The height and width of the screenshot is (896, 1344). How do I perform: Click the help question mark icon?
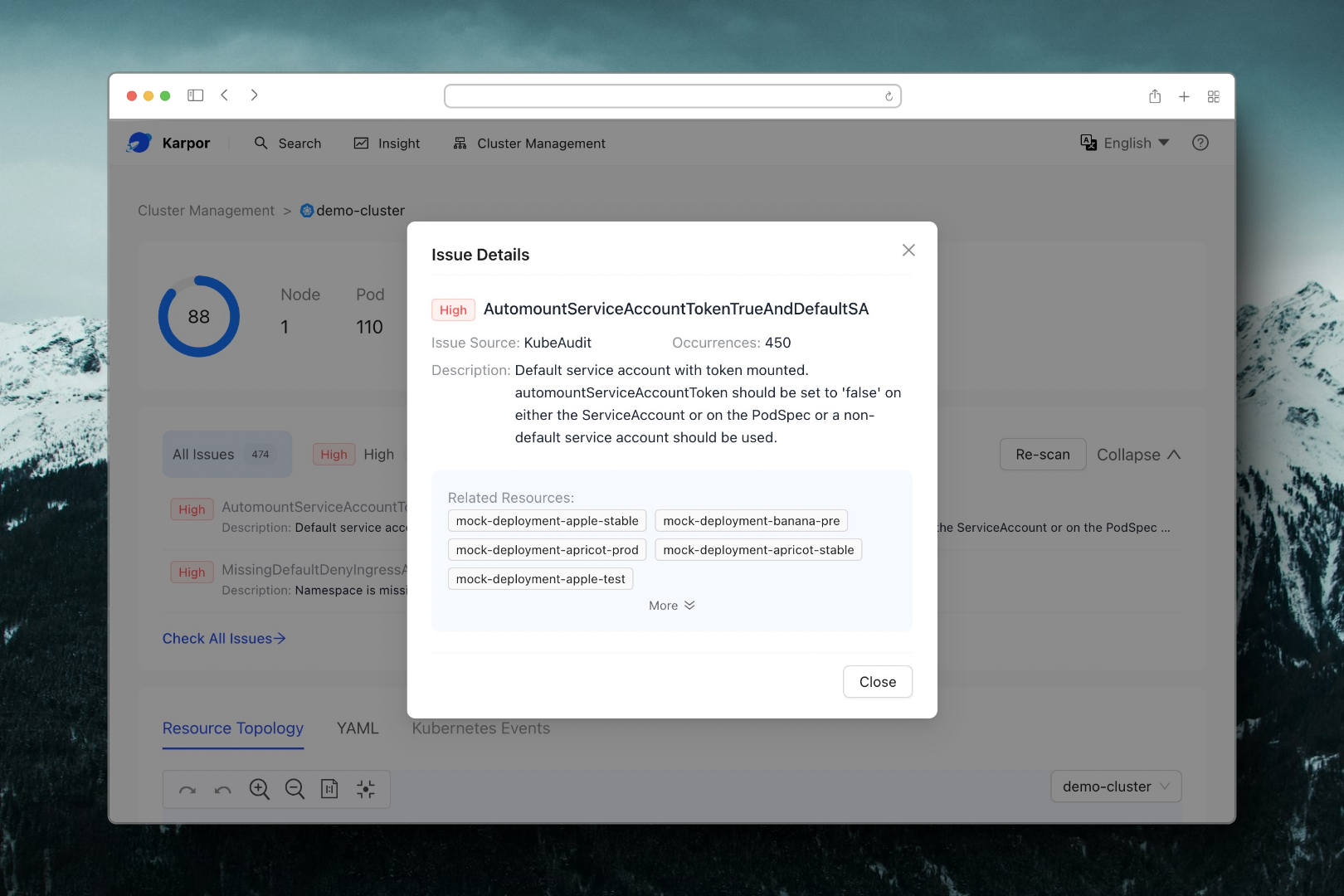tap(1200, 144)
